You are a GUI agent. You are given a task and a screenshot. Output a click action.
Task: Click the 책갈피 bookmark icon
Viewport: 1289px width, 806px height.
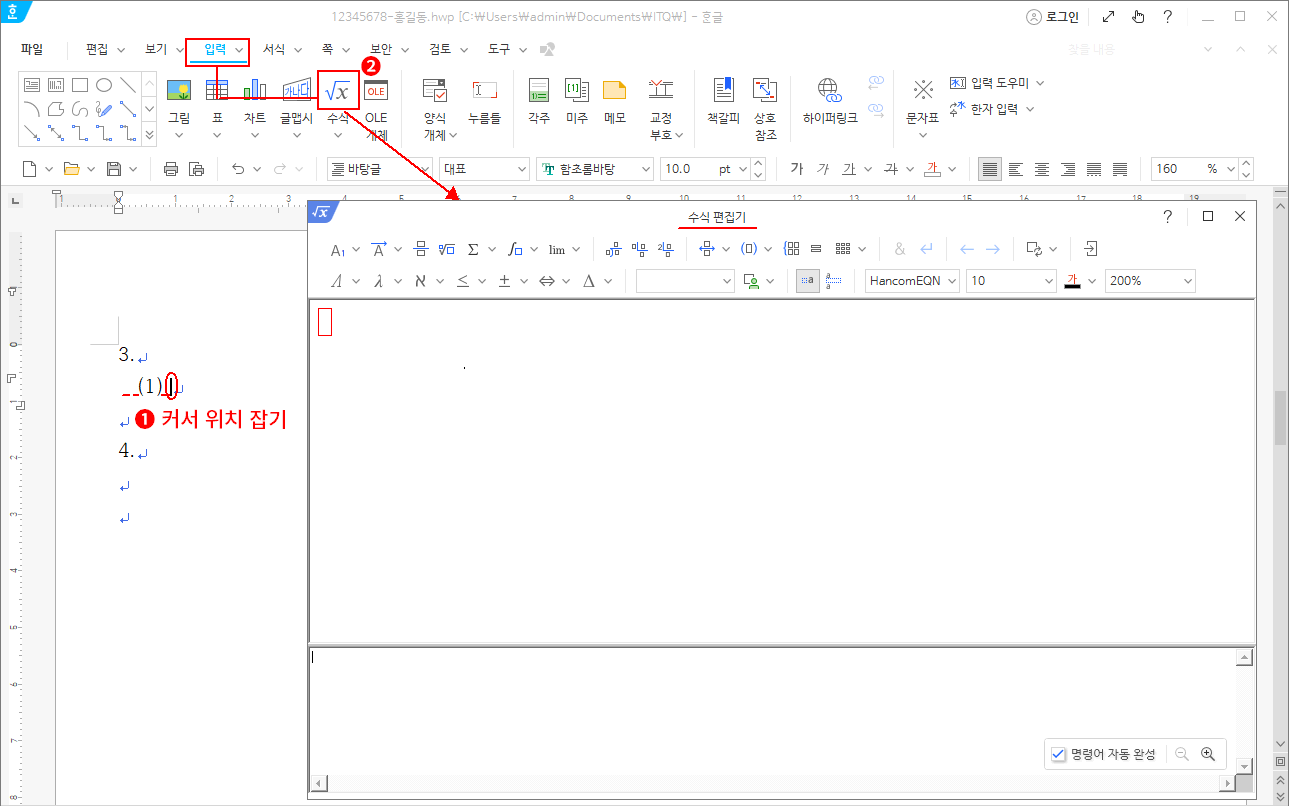click(x=723, y=91)
